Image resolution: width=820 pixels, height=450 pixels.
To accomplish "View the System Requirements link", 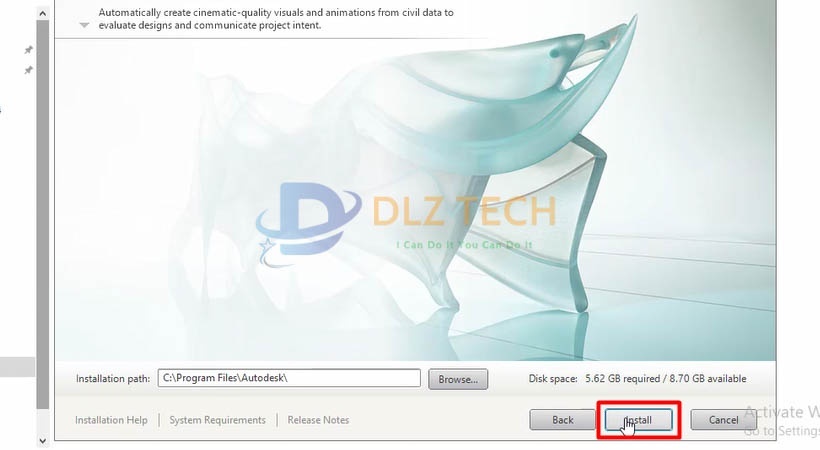I will click(217, 420).
